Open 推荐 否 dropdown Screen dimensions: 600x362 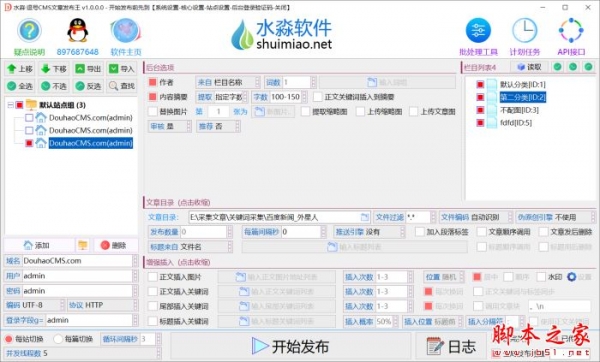(x=218, y=126)
